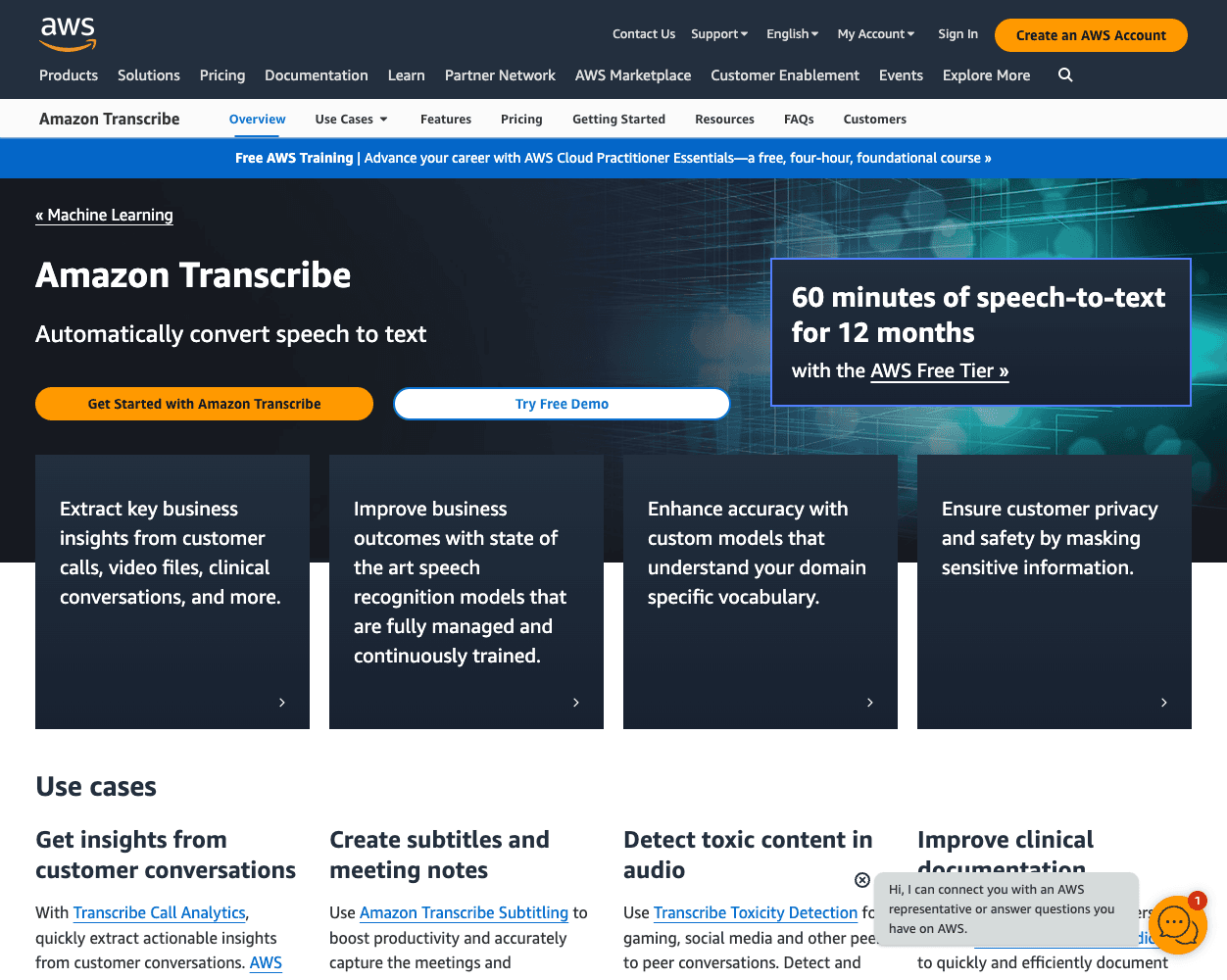Viewport: 1227px width, 980px height.
Task: Open the search magnifier icon
Action: pos(1065,75)
